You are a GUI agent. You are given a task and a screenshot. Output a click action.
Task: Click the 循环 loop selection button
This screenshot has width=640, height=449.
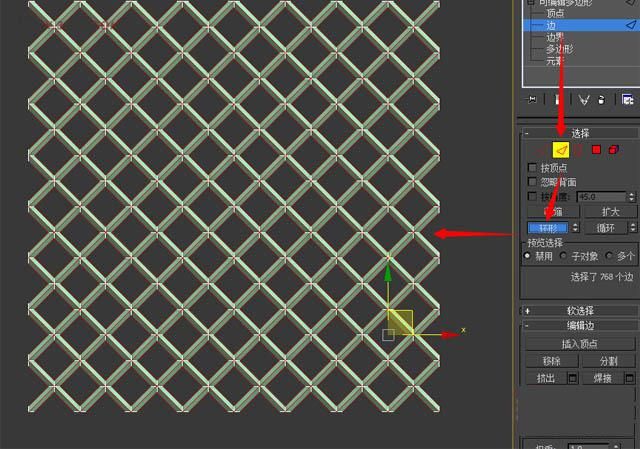606,227
